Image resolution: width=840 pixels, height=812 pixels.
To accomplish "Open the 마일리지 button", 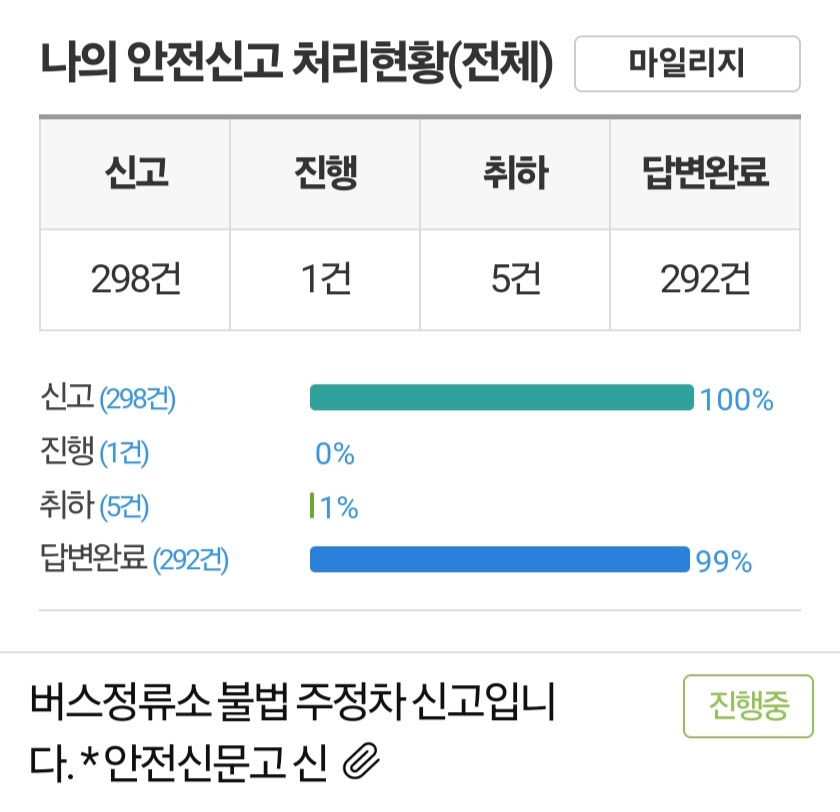I will coord(687,64).
